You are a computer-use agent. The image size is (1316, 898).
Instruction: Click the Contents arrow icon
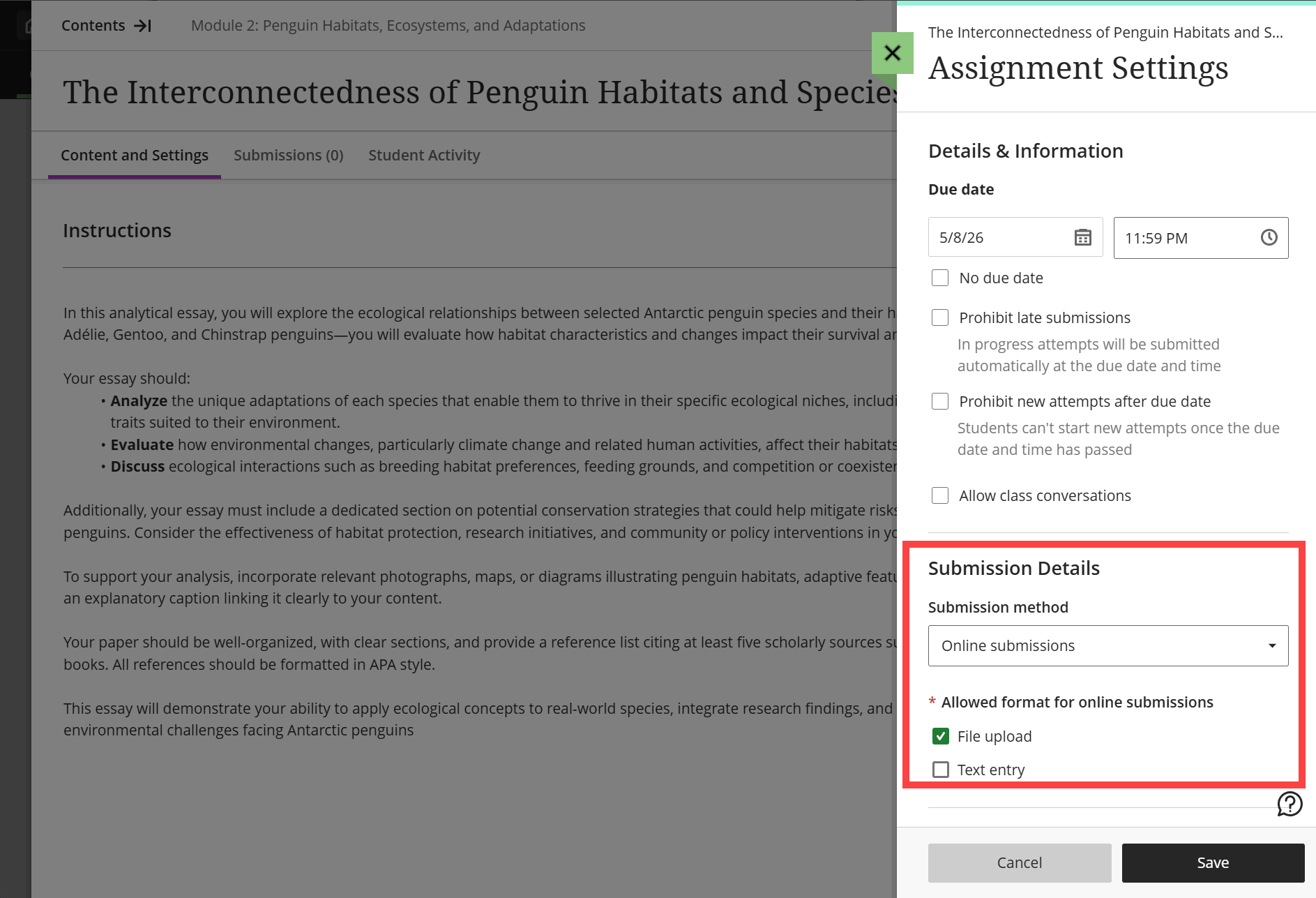(143, 26)
